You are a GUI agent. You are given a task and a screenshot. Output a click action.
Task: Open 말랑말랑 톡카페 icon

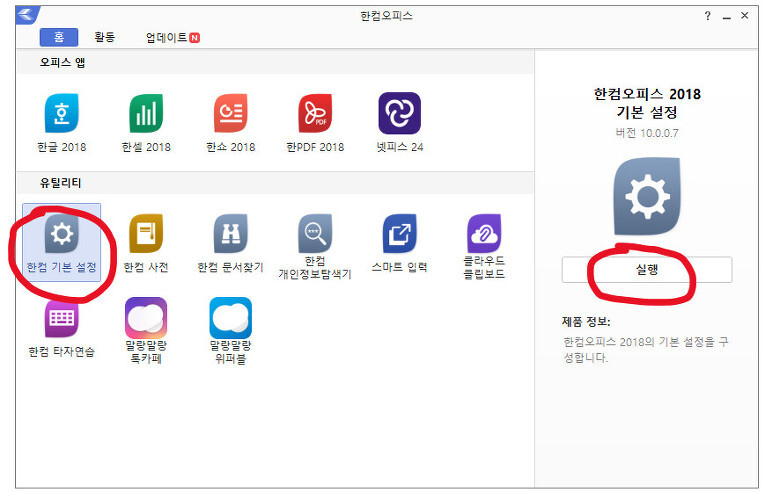[x=146, y=318]
